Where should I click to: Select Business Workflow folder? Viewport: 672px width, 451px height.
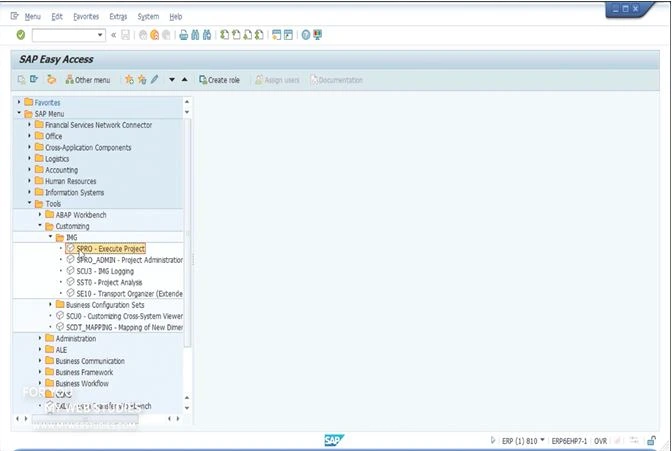click(82, 383)
